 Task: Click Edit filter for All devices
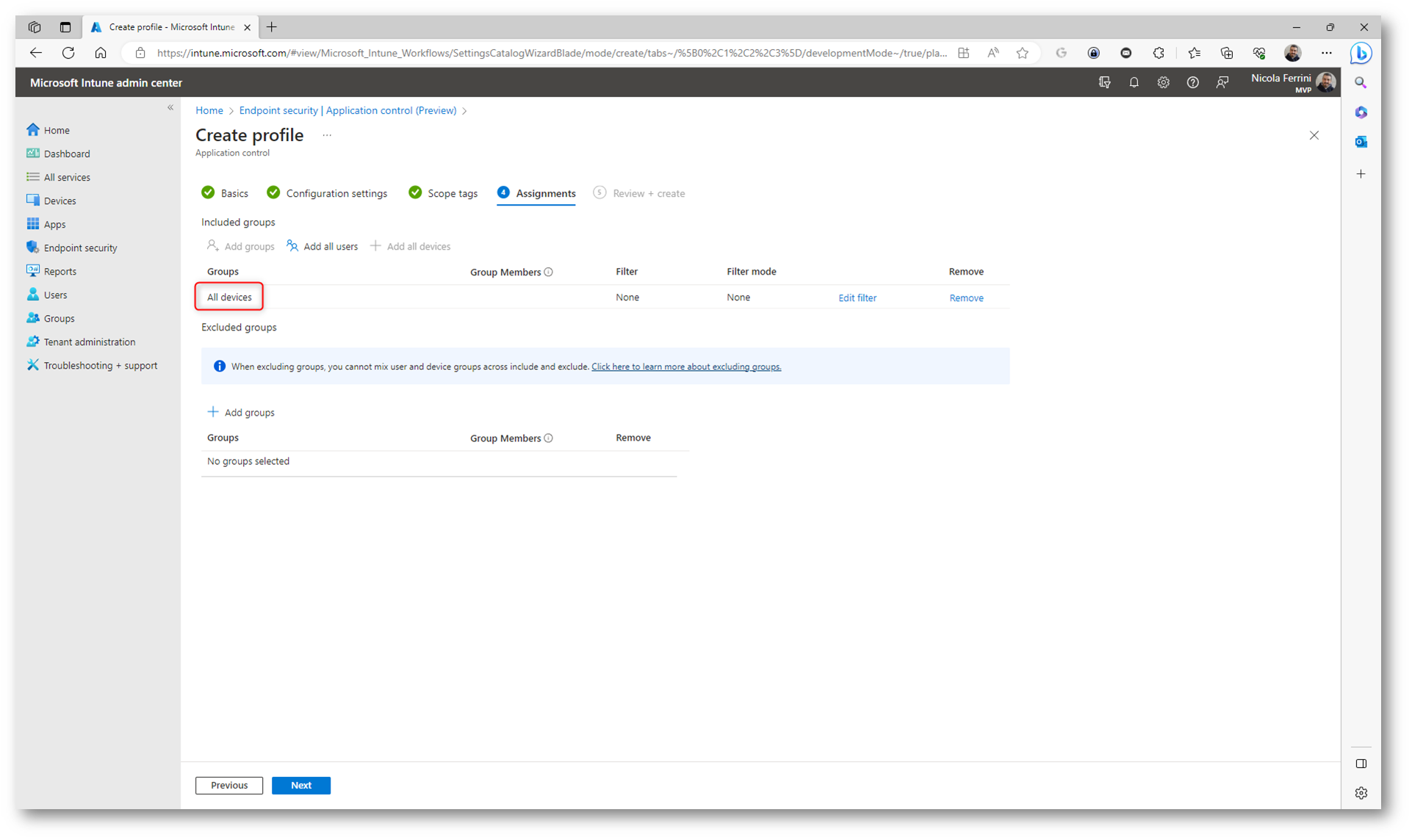pyautogui.click(x=857, y=297)
